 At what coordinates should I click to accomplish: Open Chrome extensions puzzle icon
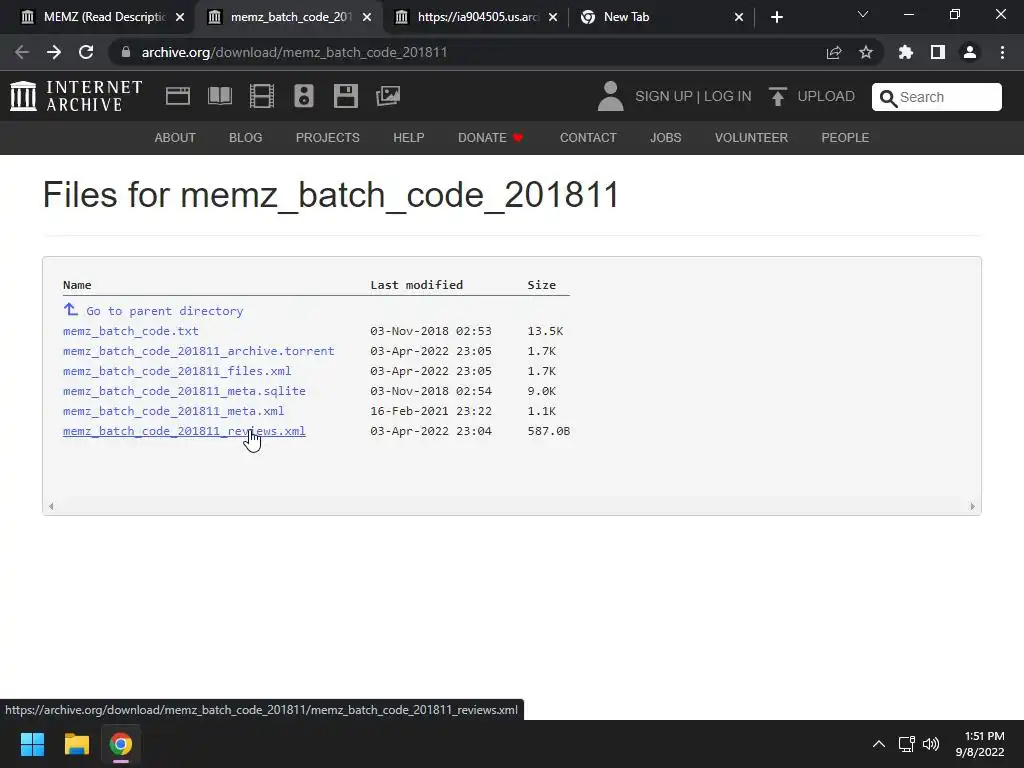tap(906, 52)
